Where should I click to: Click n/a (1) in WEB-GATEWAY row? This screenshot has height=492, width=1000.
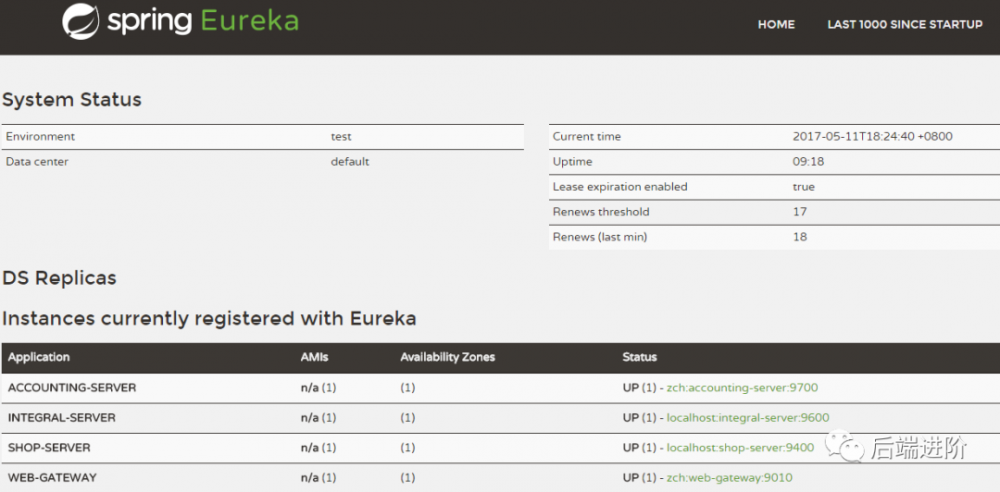pyautogui.click(x=318, y=478)
